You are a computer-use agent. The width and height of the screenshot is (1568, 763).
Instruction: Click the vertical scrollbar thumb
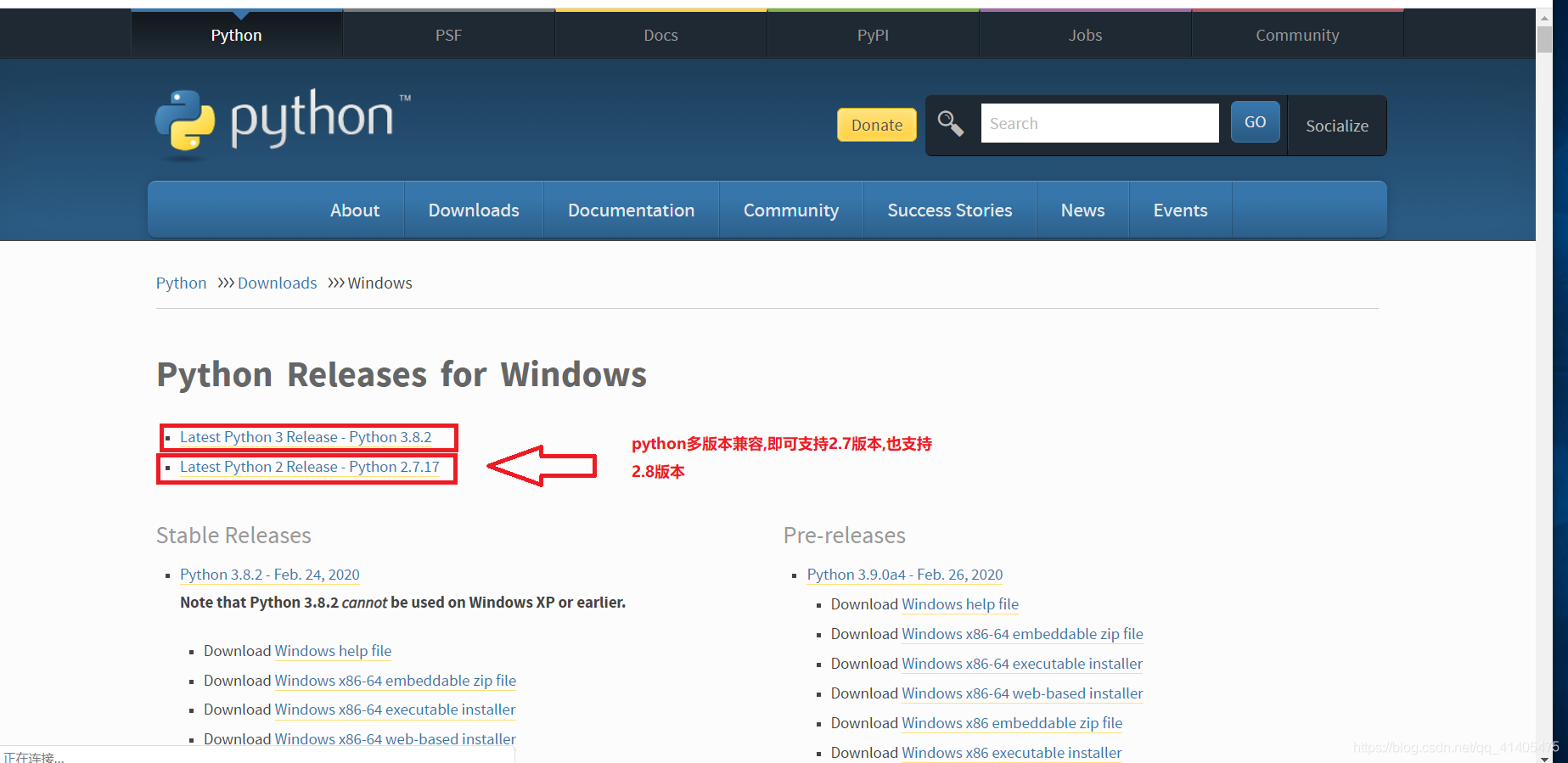click(1544, 39)
